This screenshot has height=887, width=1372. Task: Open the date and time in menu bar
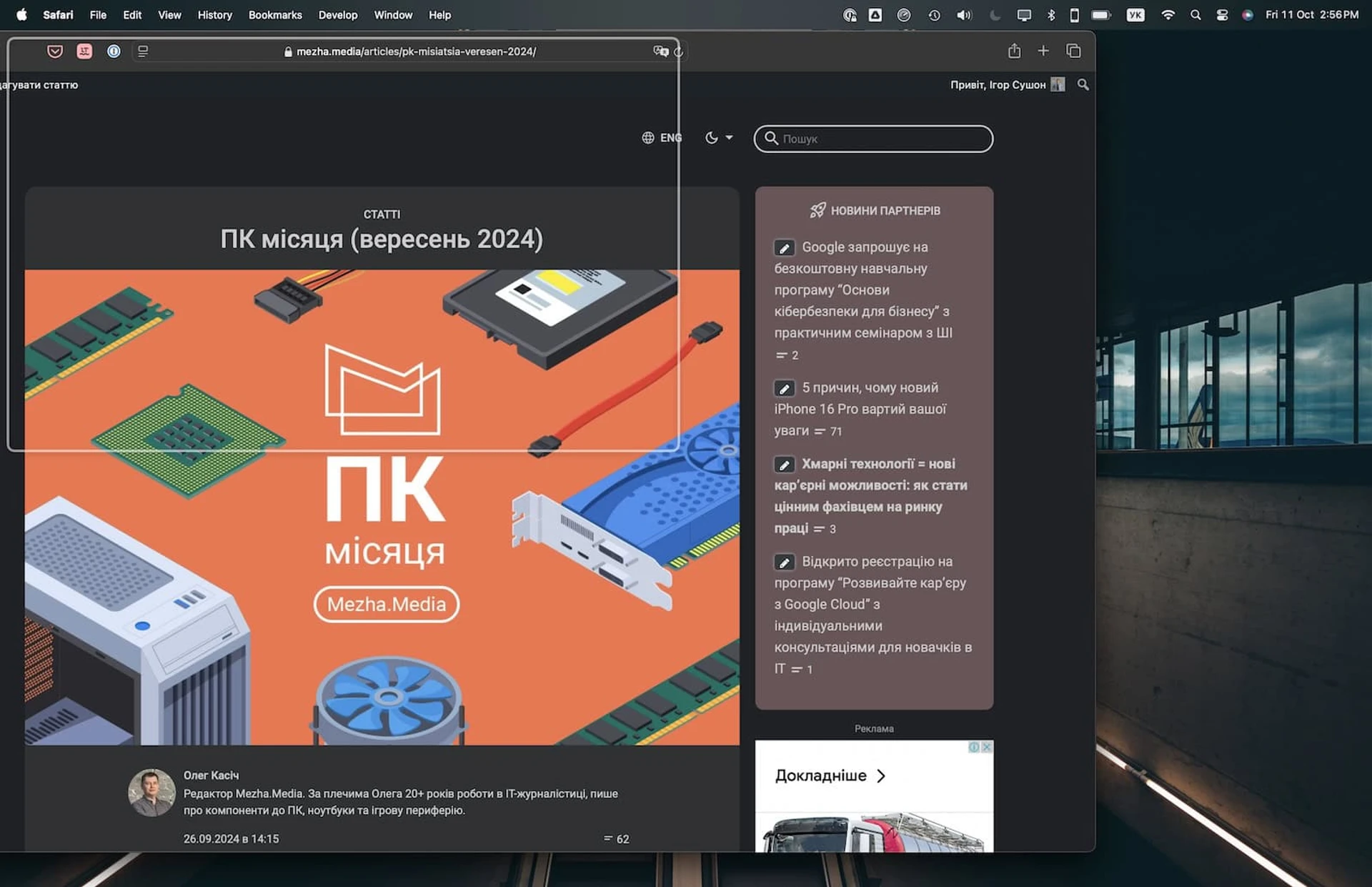pyautogui.click(x=1312, y=14)
